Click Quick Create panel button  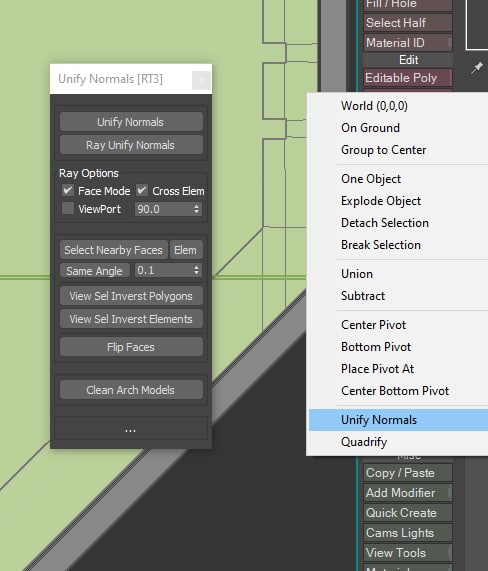click(x=408, y=513)
